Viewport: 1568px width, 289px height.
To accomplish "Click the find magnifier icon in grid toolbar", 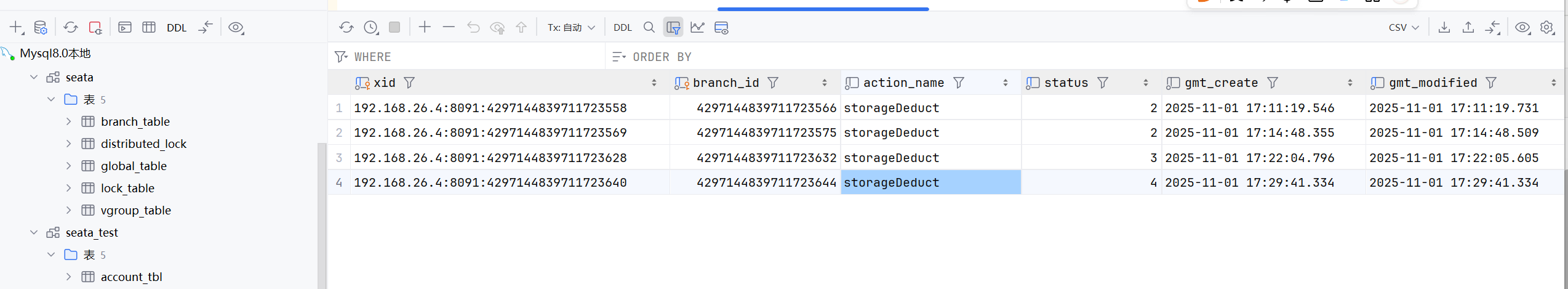I will [649, 27].
